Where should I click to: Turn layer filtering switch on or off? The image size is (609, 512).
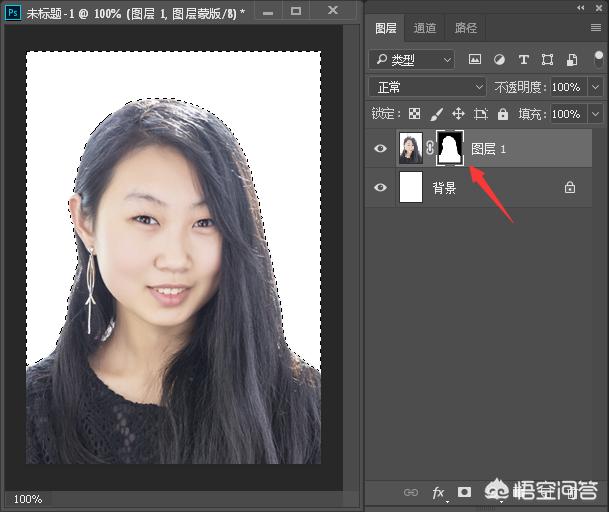599,59
